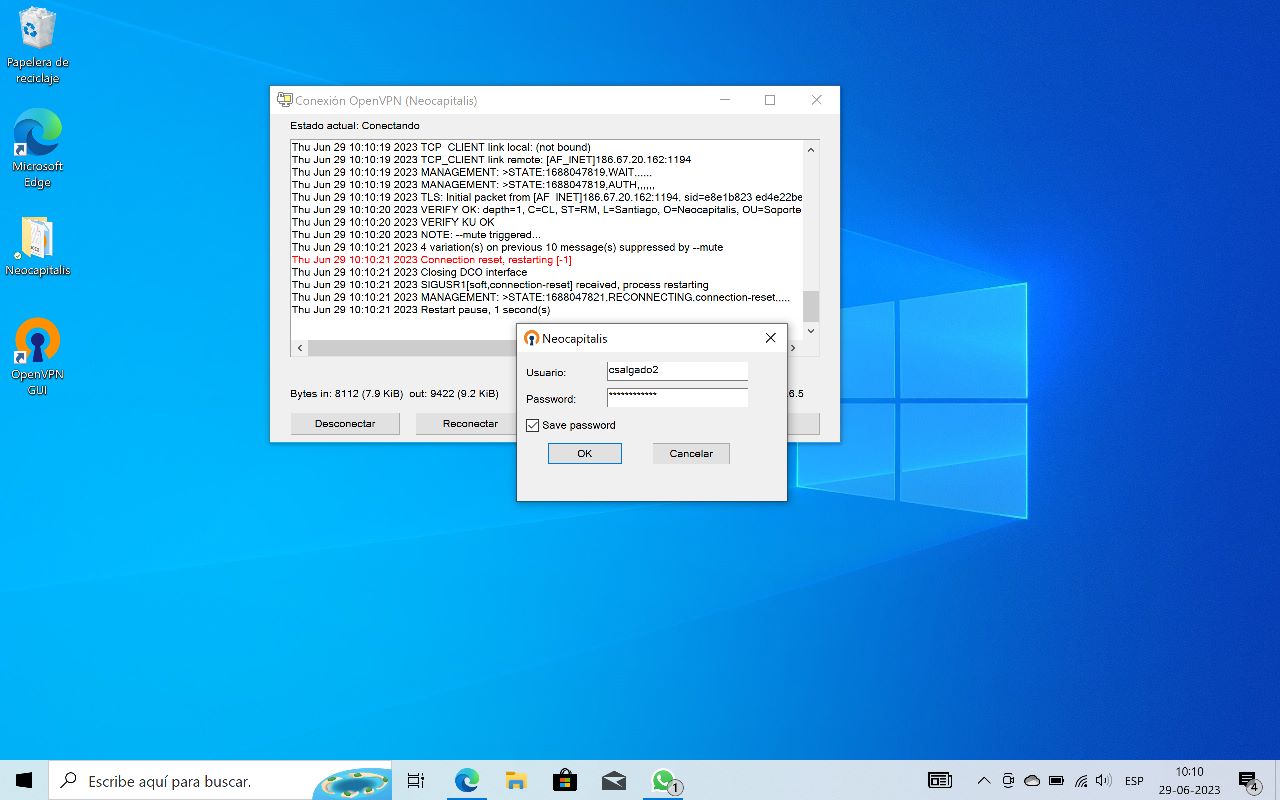The width and height of the screenshot is (1280, 800).
Task: Click the log horizontal scroll left arrow
Action: (299, 348)
